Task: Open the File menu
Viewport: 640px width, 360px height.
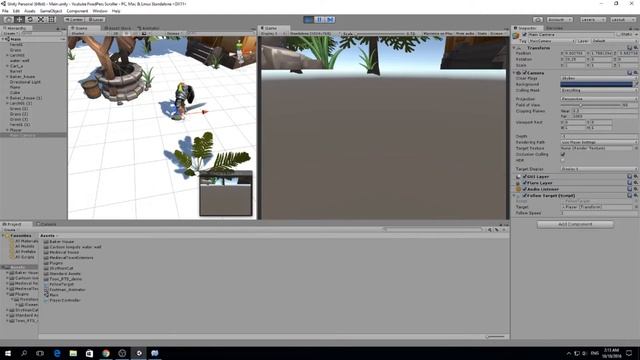Action: click(x=5, y=11)
